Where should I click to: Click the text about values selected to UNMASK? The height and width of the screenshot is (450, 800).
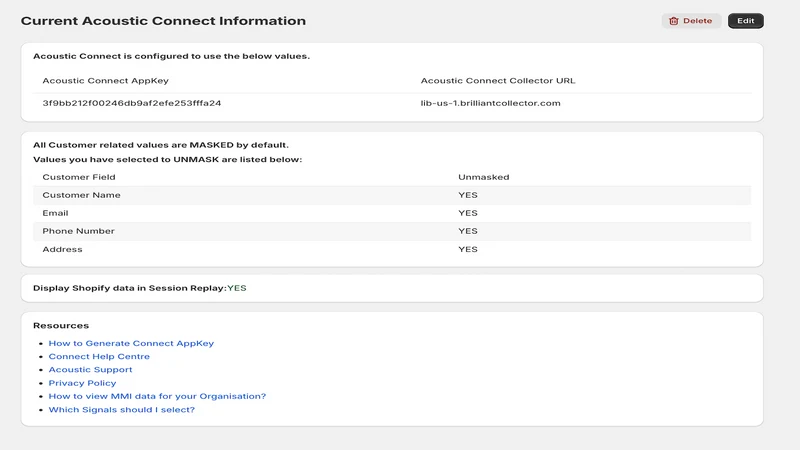click(167, 160)
